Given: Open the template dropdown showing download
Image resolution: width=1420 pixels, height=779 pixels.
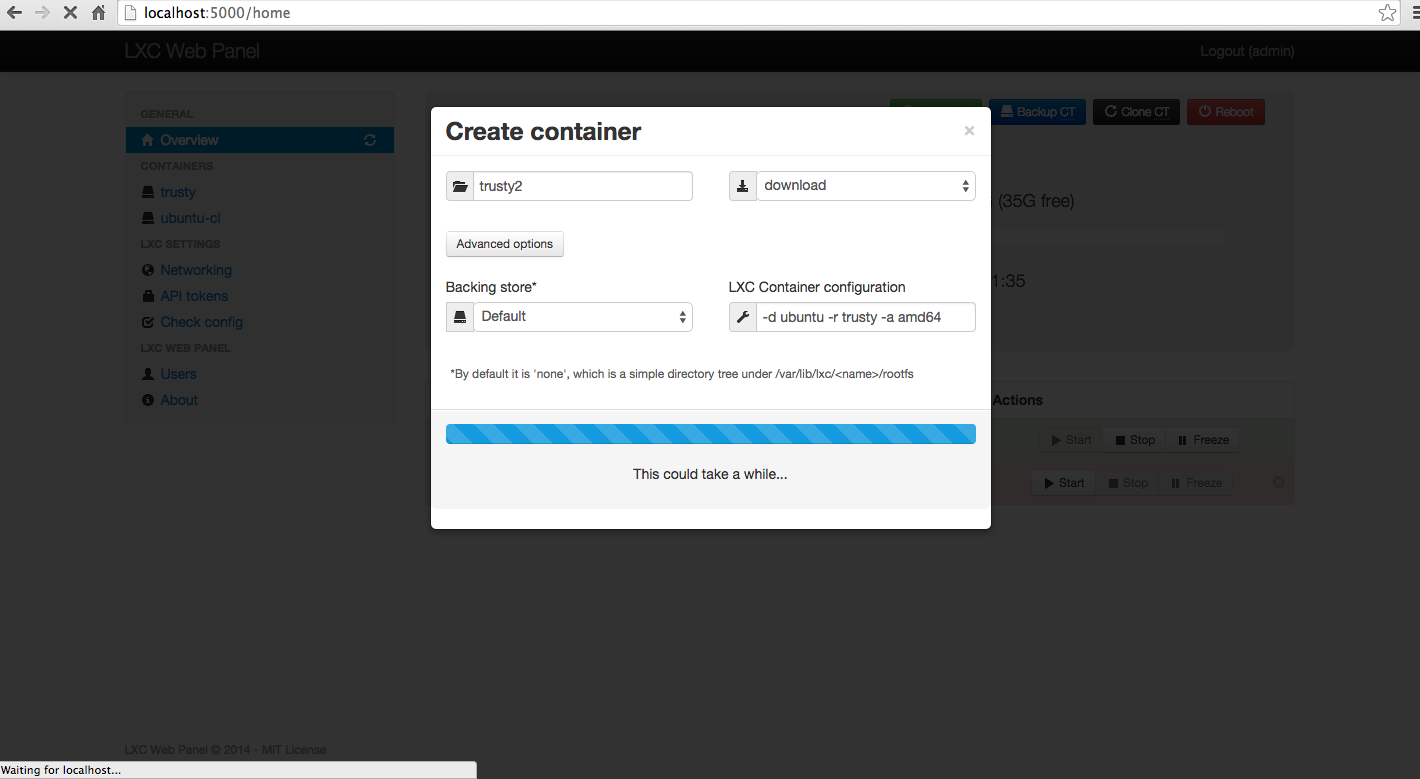Looking at the screenshot, I should click(x=866, y=186).
